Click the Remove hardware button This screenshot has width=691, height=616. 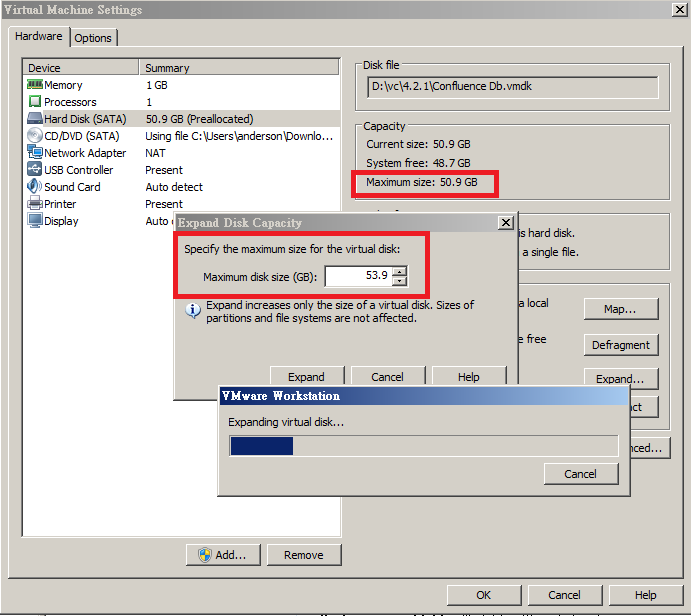304,555
